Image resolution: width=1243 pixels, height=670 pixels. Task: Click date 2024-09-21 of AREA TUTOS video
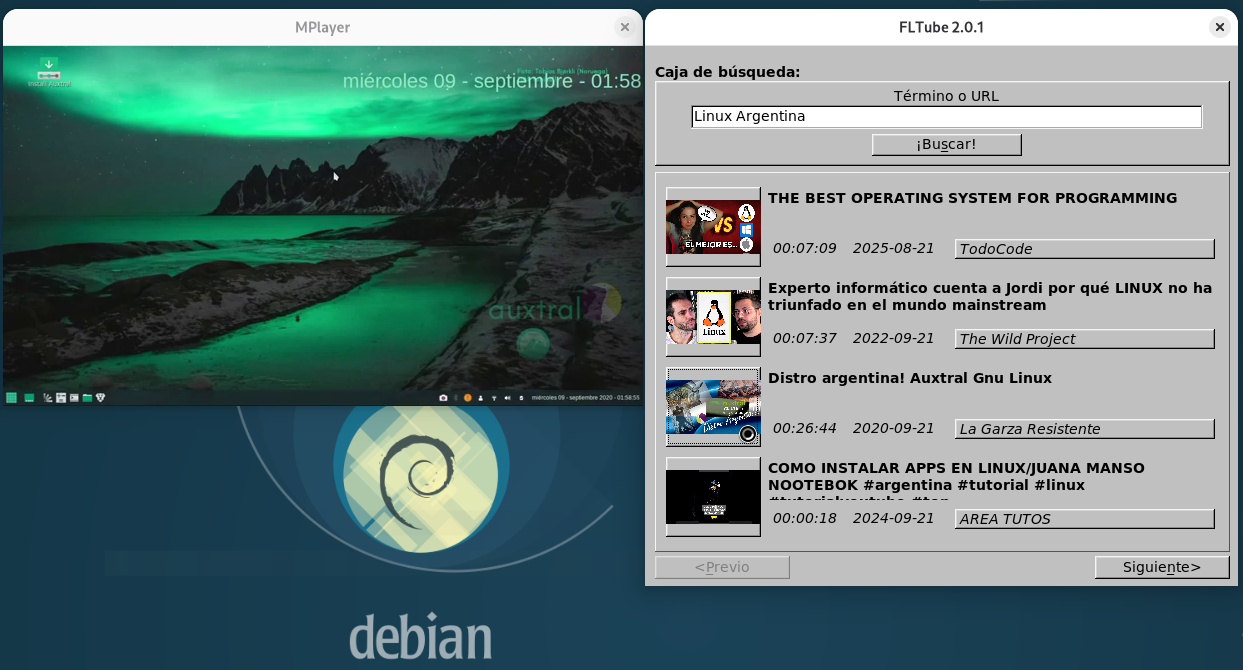893,518
